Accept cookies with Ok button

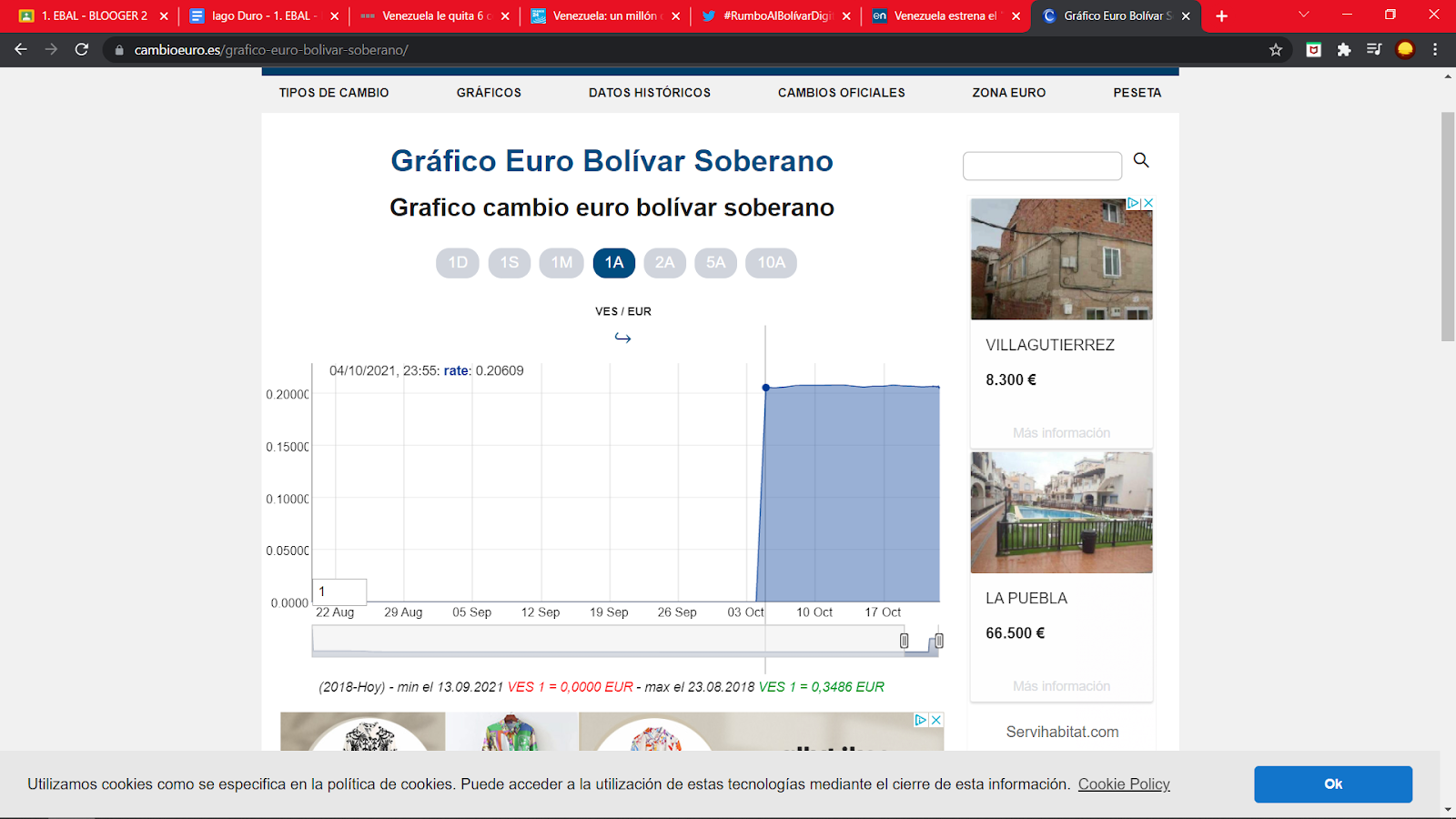click(1333, 784)
